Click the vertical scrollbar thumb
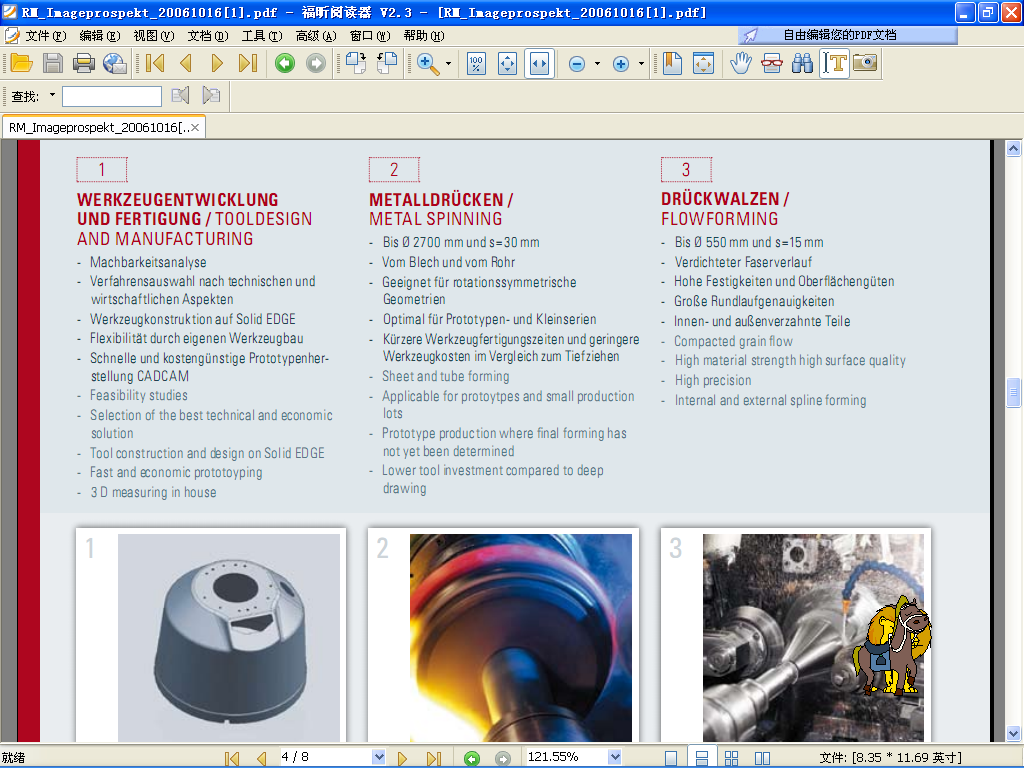Viewport: 1024px width, 768px height. 1013,392
